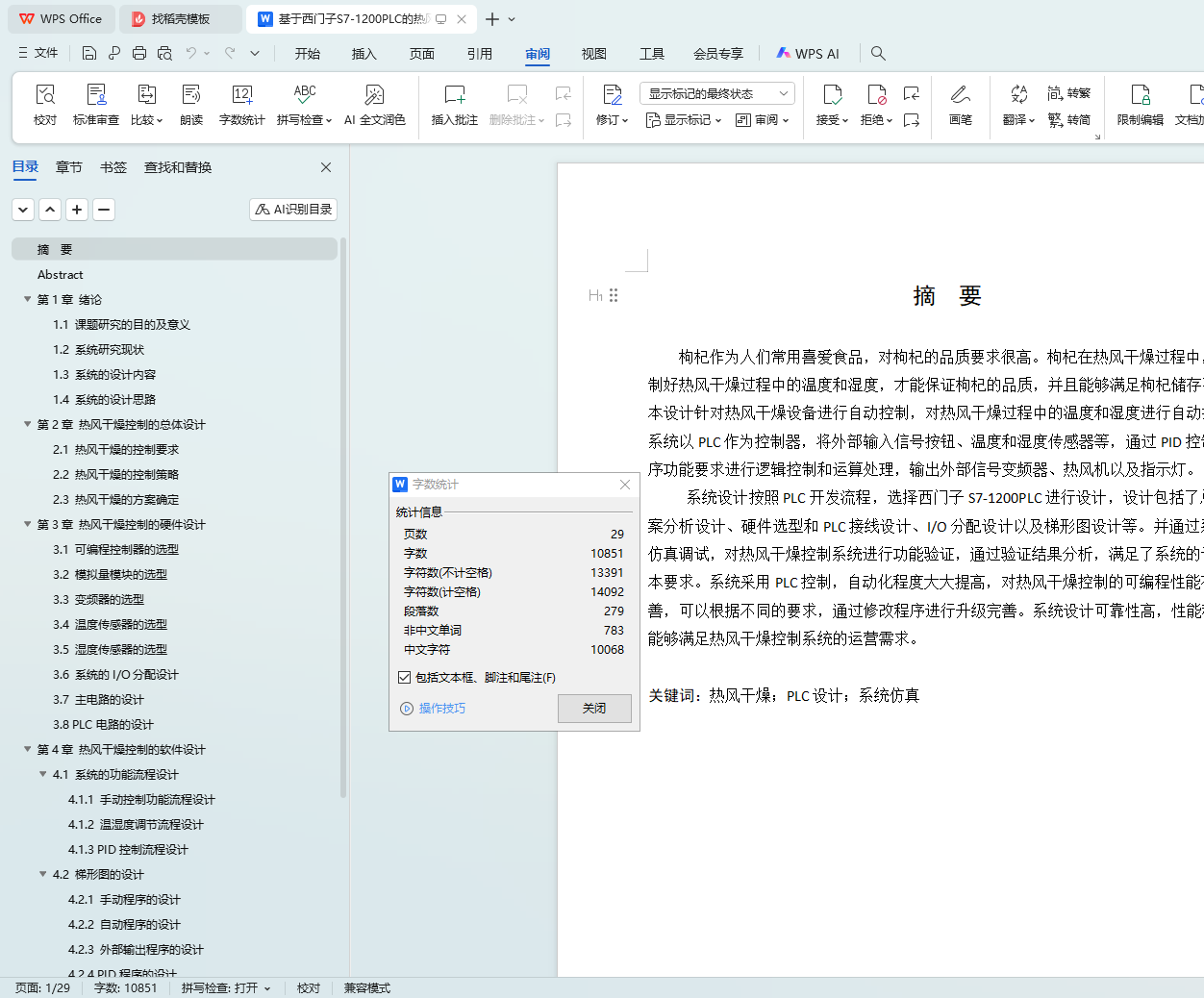Click 转简 convert to simplified Chinese
Viewport: 1204px width, 998px height.
coord(1069,120)
